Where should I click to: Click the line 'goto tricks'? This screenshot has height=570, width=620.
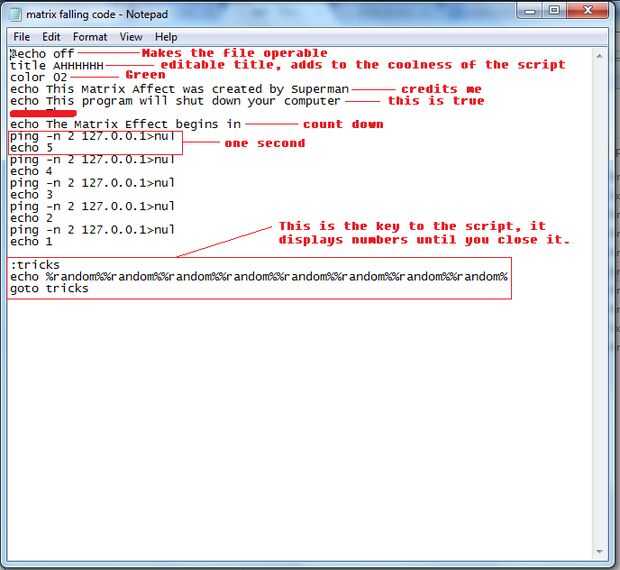point(49,289)
